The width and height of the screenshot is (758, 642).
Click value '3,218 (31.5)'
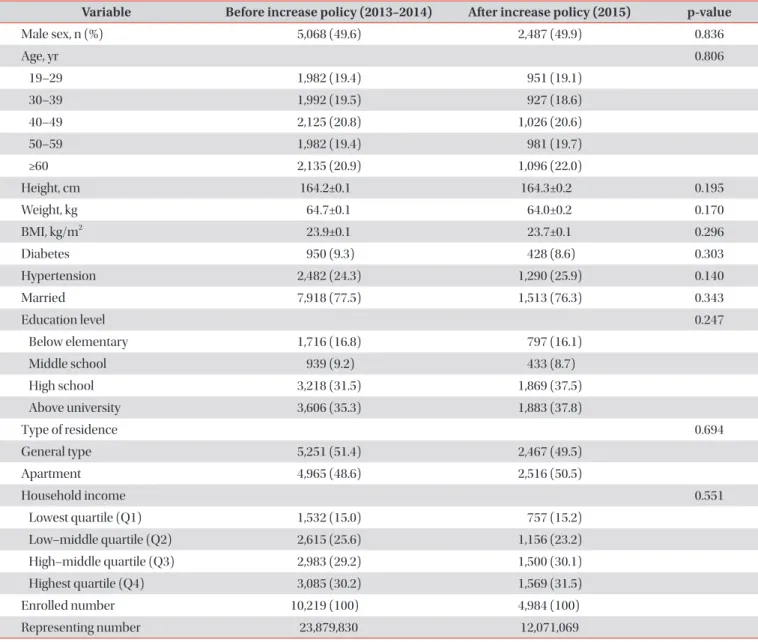(x=329, y=385)
